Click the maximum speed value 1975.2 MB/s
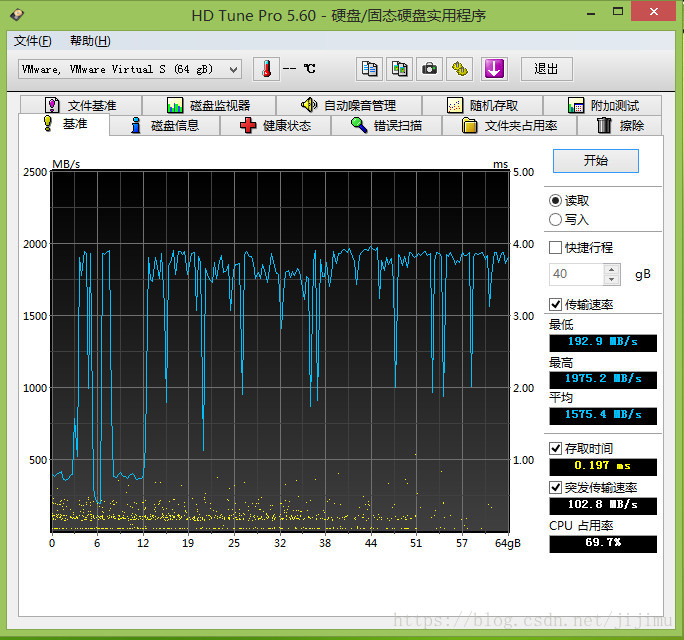This screenshot has height=640, width=684. tap(603, 379)
